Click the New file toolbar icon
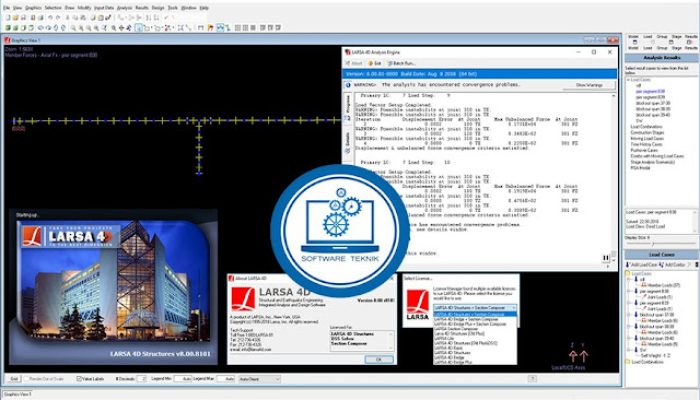This screenshot has height=400, width=700. coord(8,17)
